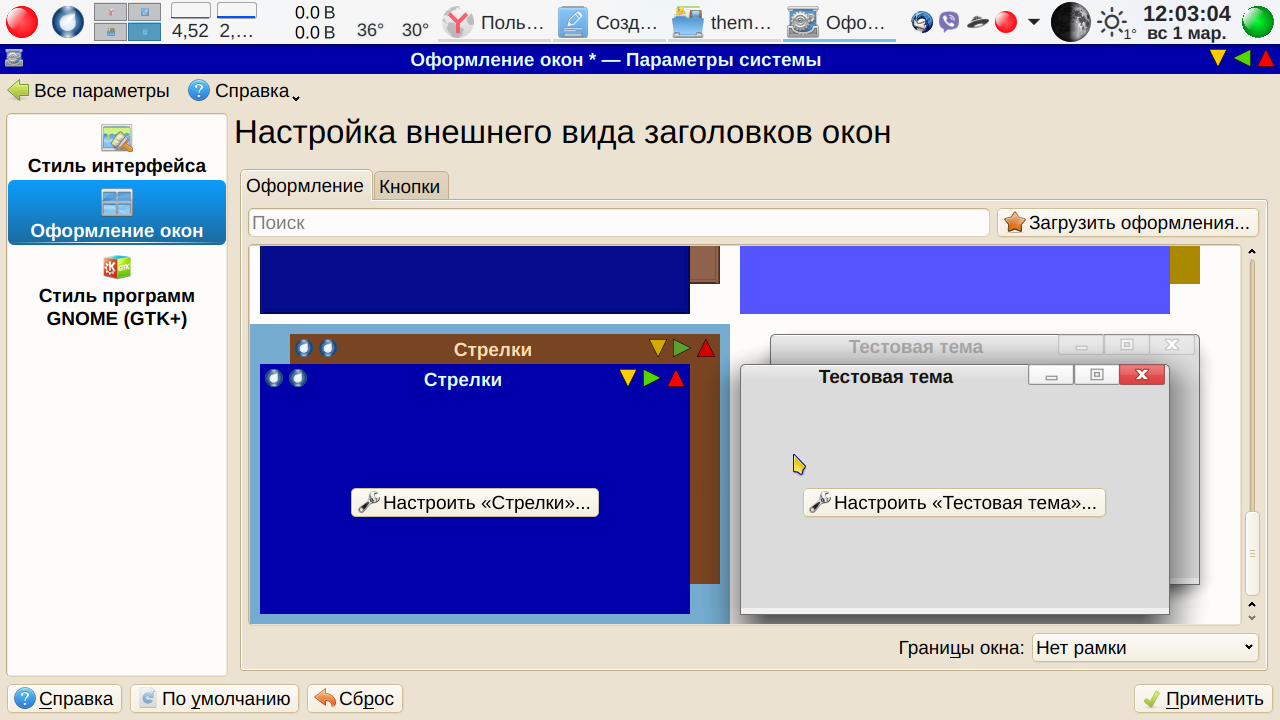Open "Настроить «Стрелки»..." settings
Viewport: 1280px width, 720px height.
click(475, 502)
